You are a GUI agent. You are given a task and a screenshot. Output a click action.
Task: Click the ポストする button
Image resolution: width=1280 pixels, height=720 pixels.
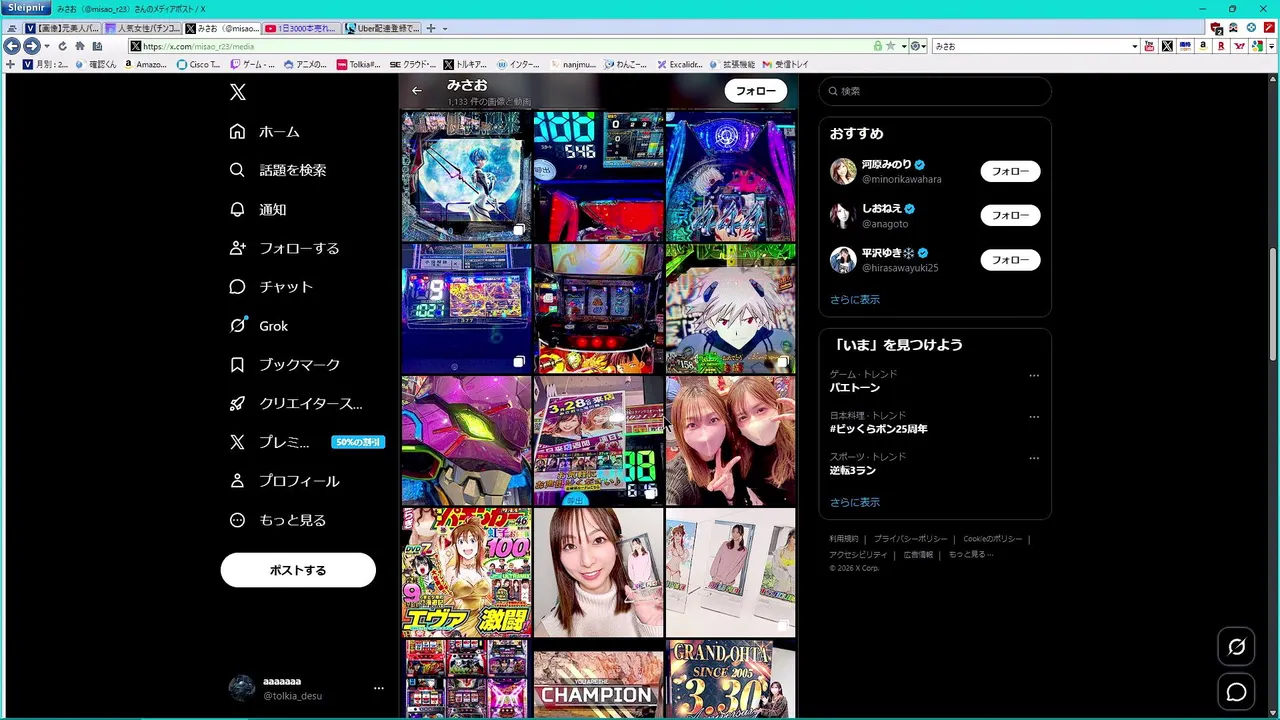point(298,570)
